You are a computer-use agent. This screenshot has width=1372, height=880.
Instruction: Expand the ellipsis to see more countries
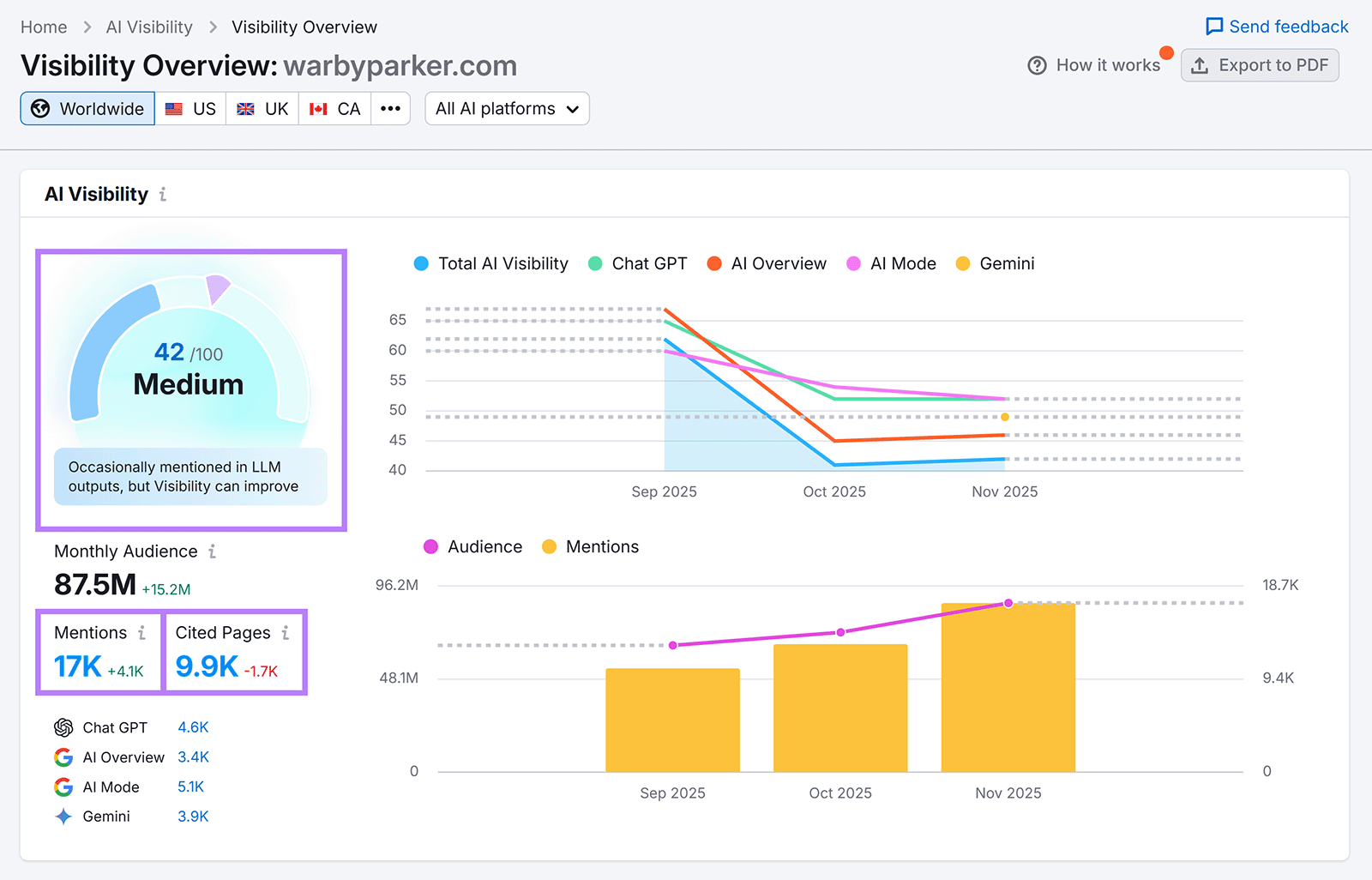point(390,108)
